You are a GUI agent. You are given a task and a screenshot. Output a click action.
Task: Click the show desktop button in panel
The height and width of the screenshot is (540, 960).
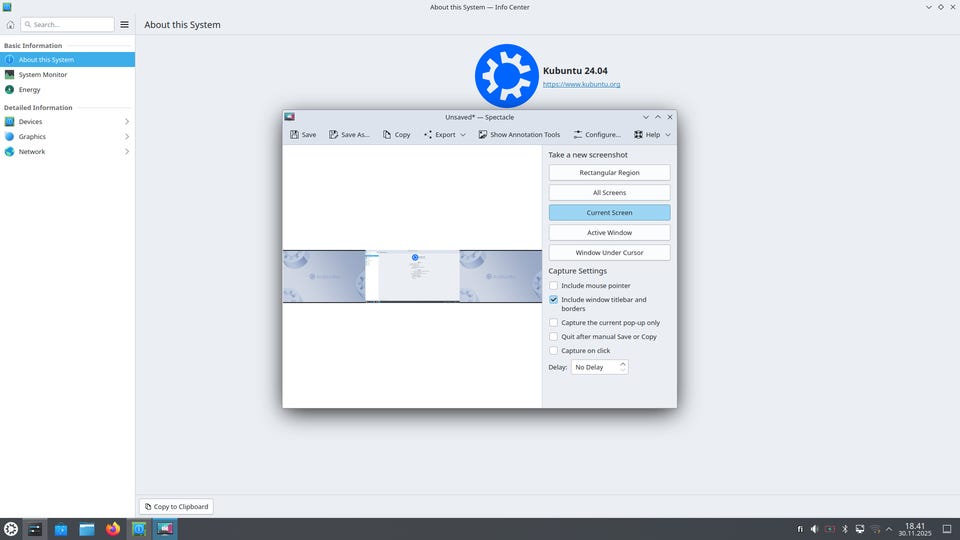[x=947, y=529]
